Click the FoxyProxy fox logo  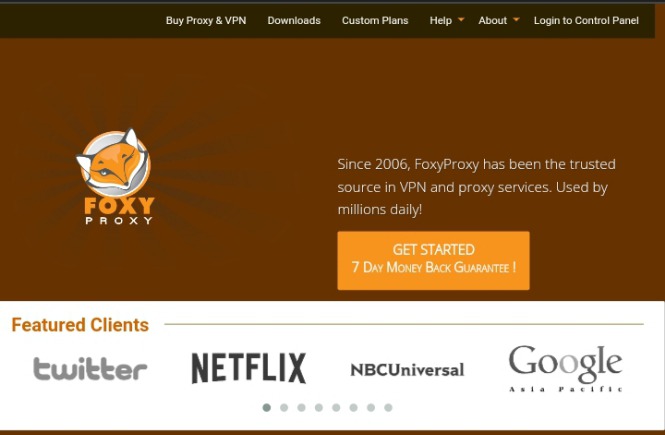(x=115, y=176)
